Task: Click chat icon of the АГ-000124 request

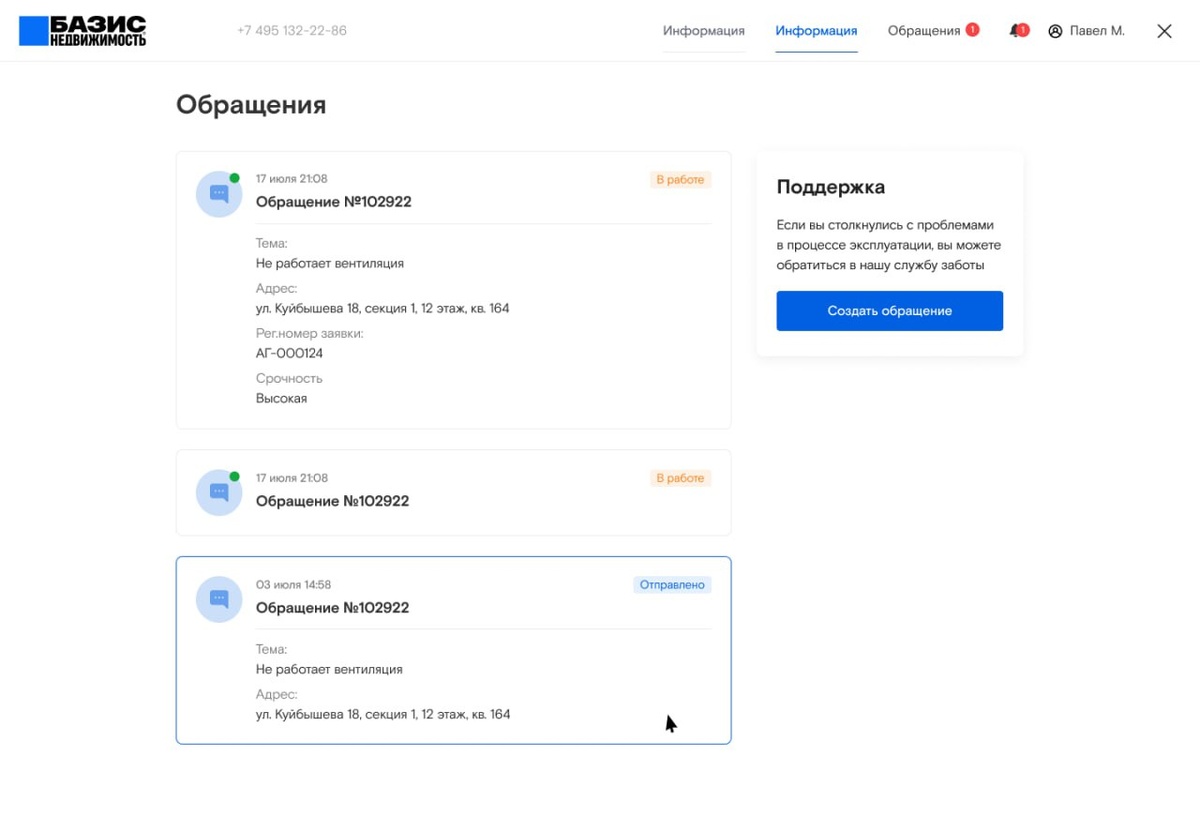Action: 219,194
